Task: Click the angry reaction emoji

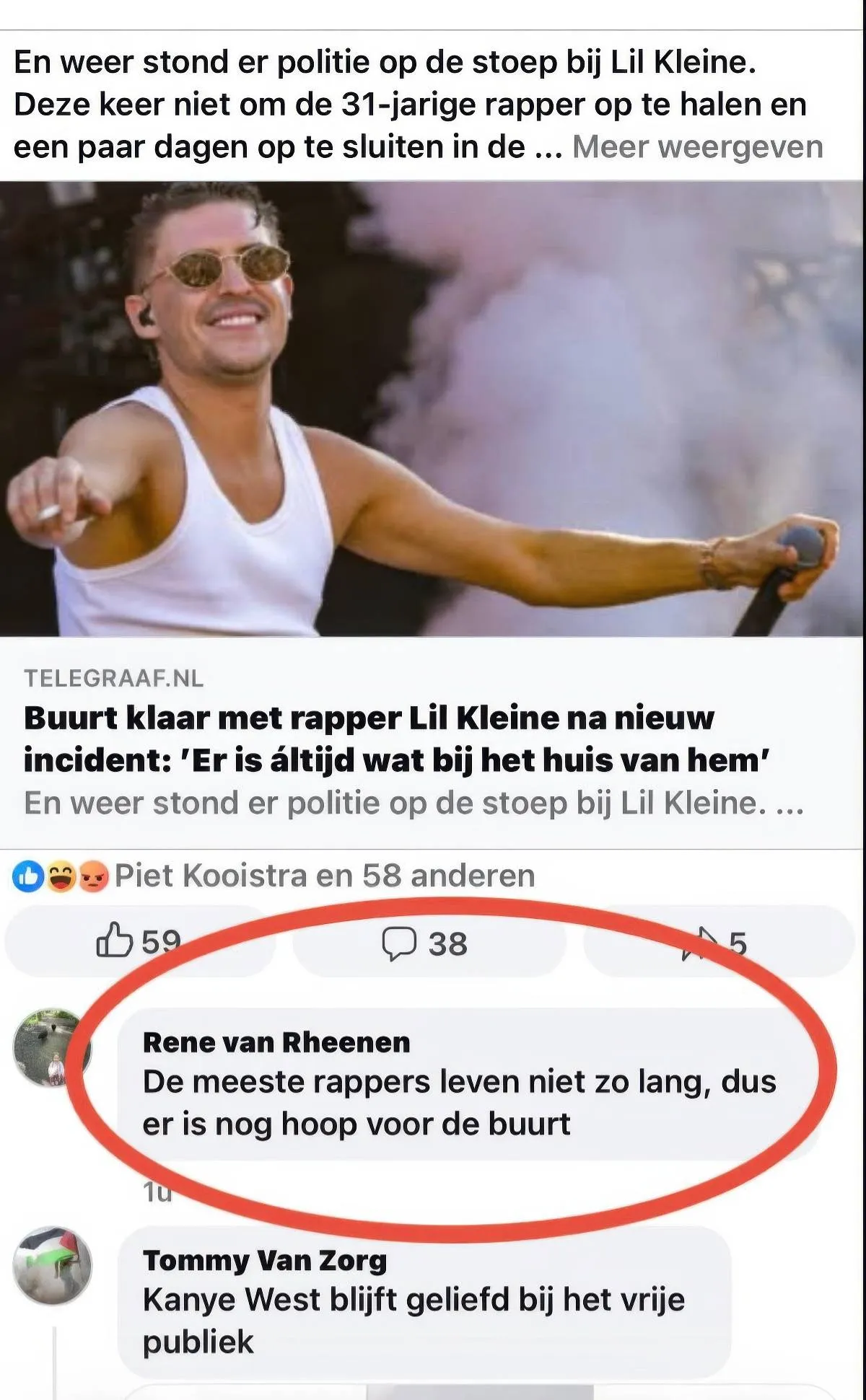Action: 92,877
